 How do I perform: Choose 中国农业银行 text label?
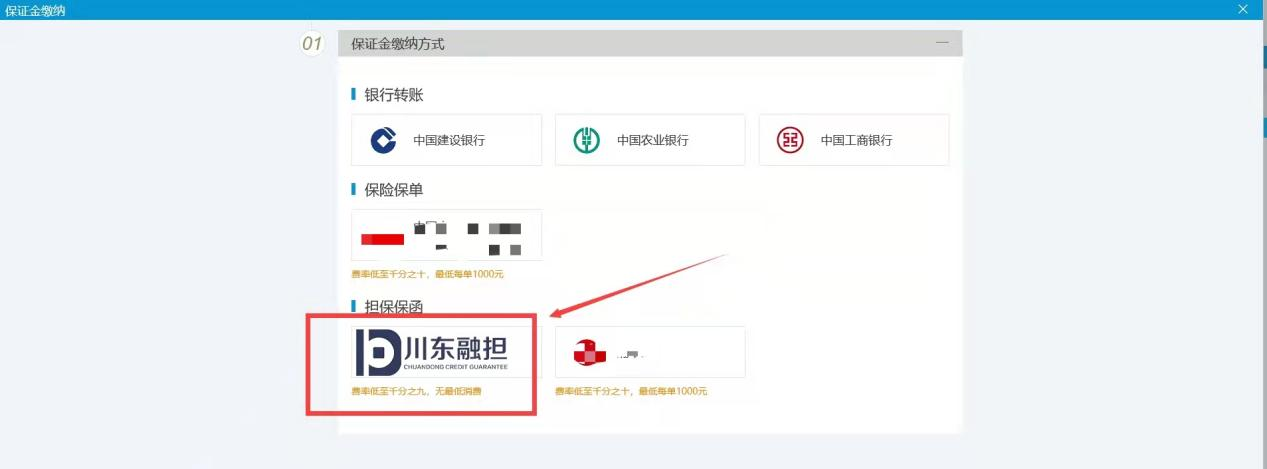click(652, 140)
